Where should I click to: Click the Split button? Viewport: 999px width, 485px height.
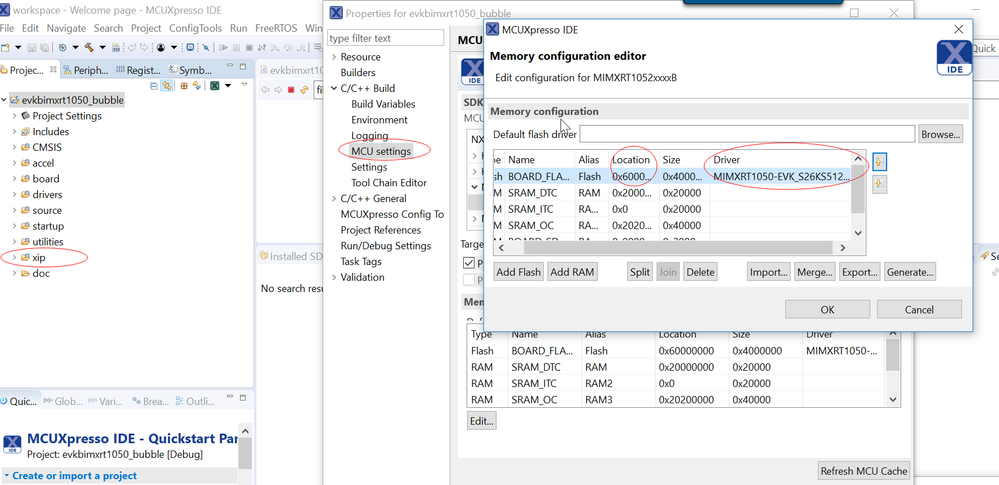[x=640, y=272]
